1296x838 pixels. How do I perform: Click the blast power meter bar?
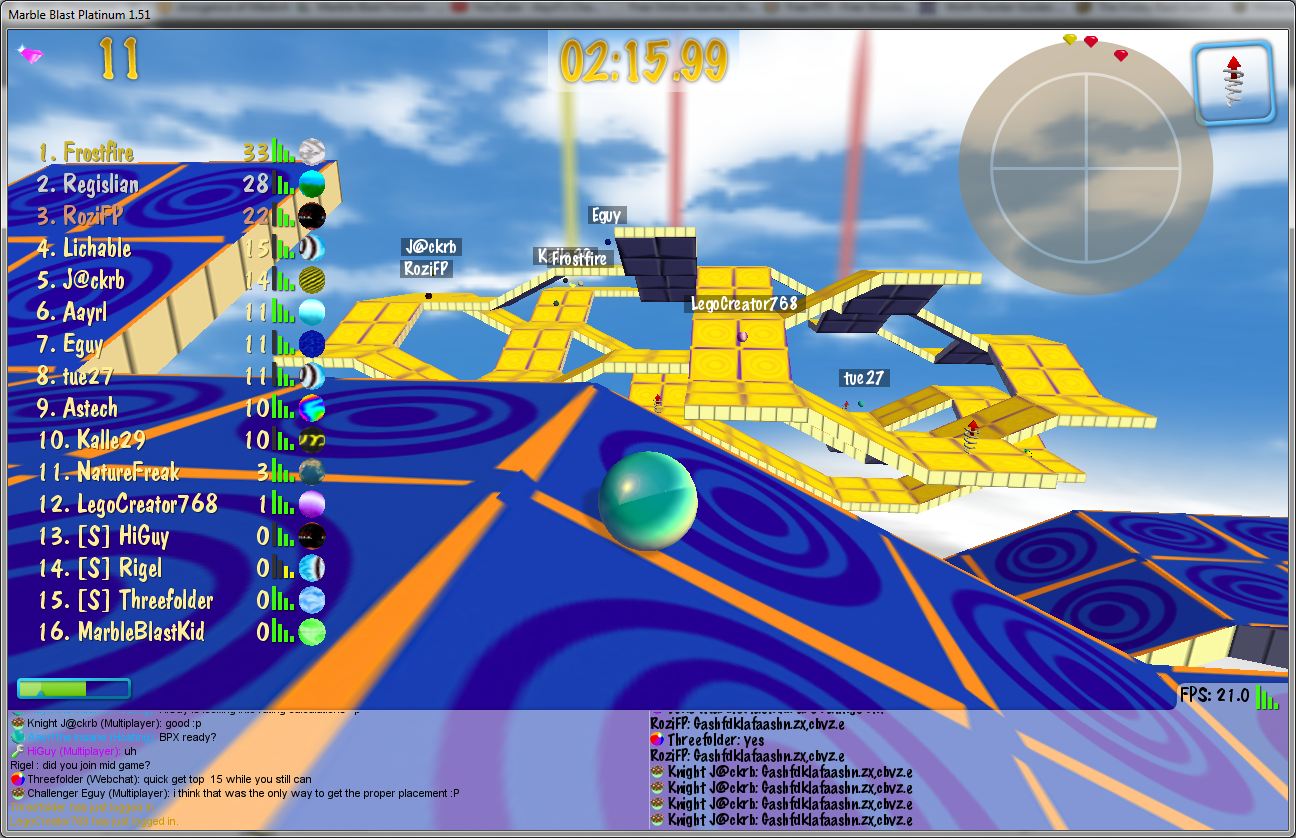click(x=74, y=688)
